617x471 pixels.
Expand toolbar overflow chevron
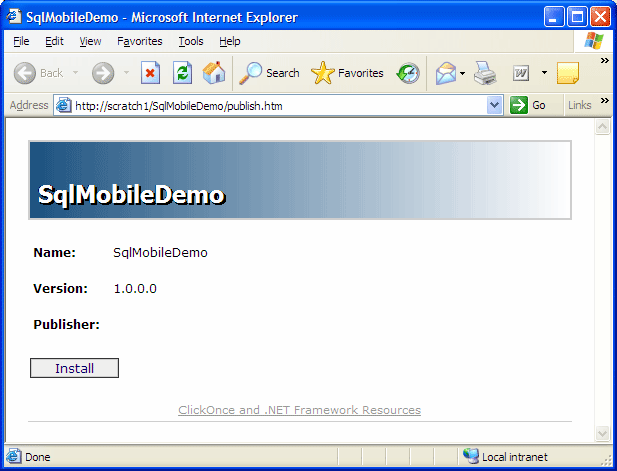[x=605, y=60]
